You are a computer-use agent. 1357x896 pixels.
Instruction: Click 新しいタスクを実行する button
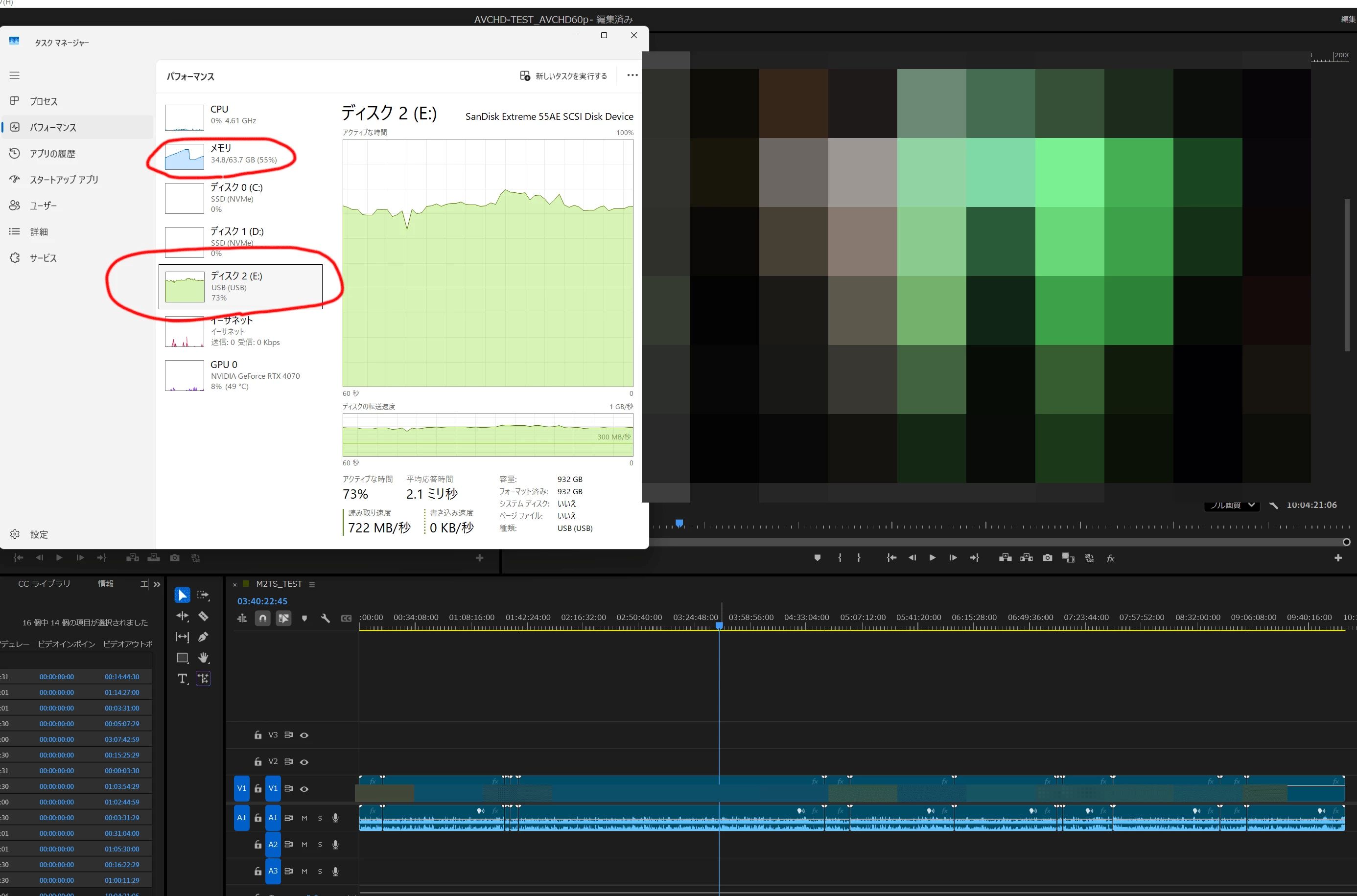tap(563, 76)
